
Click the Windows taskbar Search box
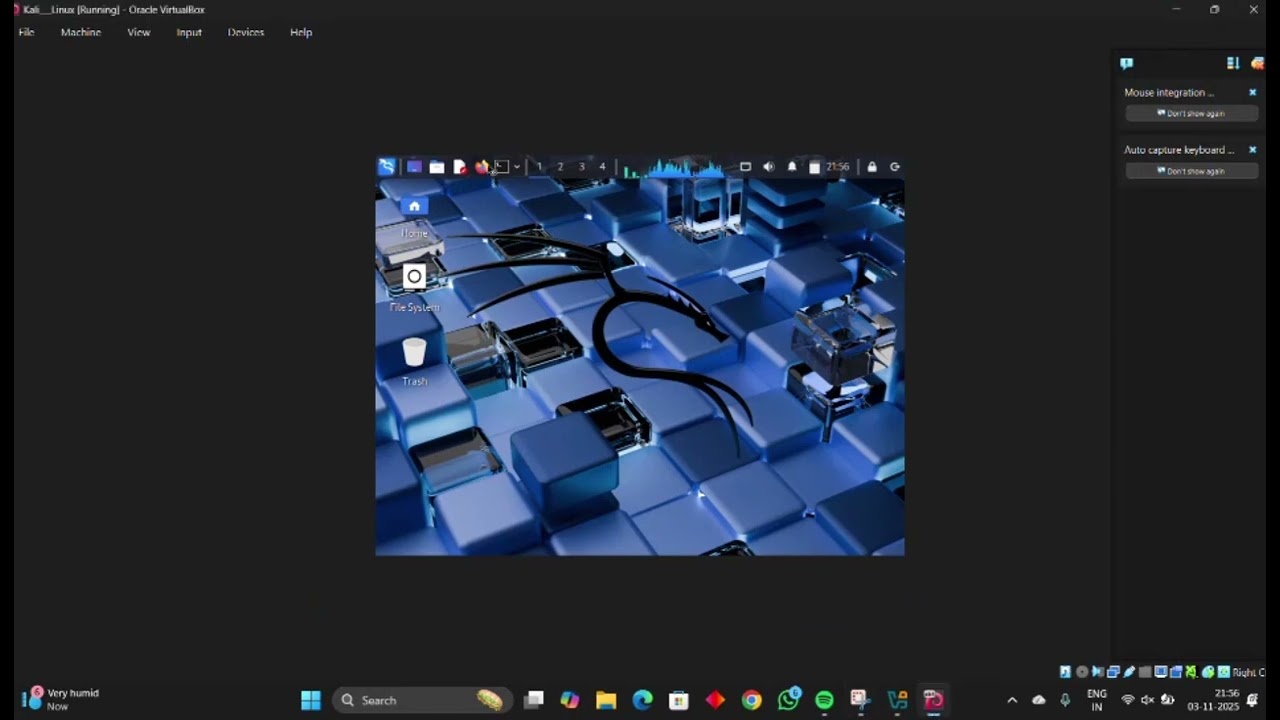click(x=423, y=700)
